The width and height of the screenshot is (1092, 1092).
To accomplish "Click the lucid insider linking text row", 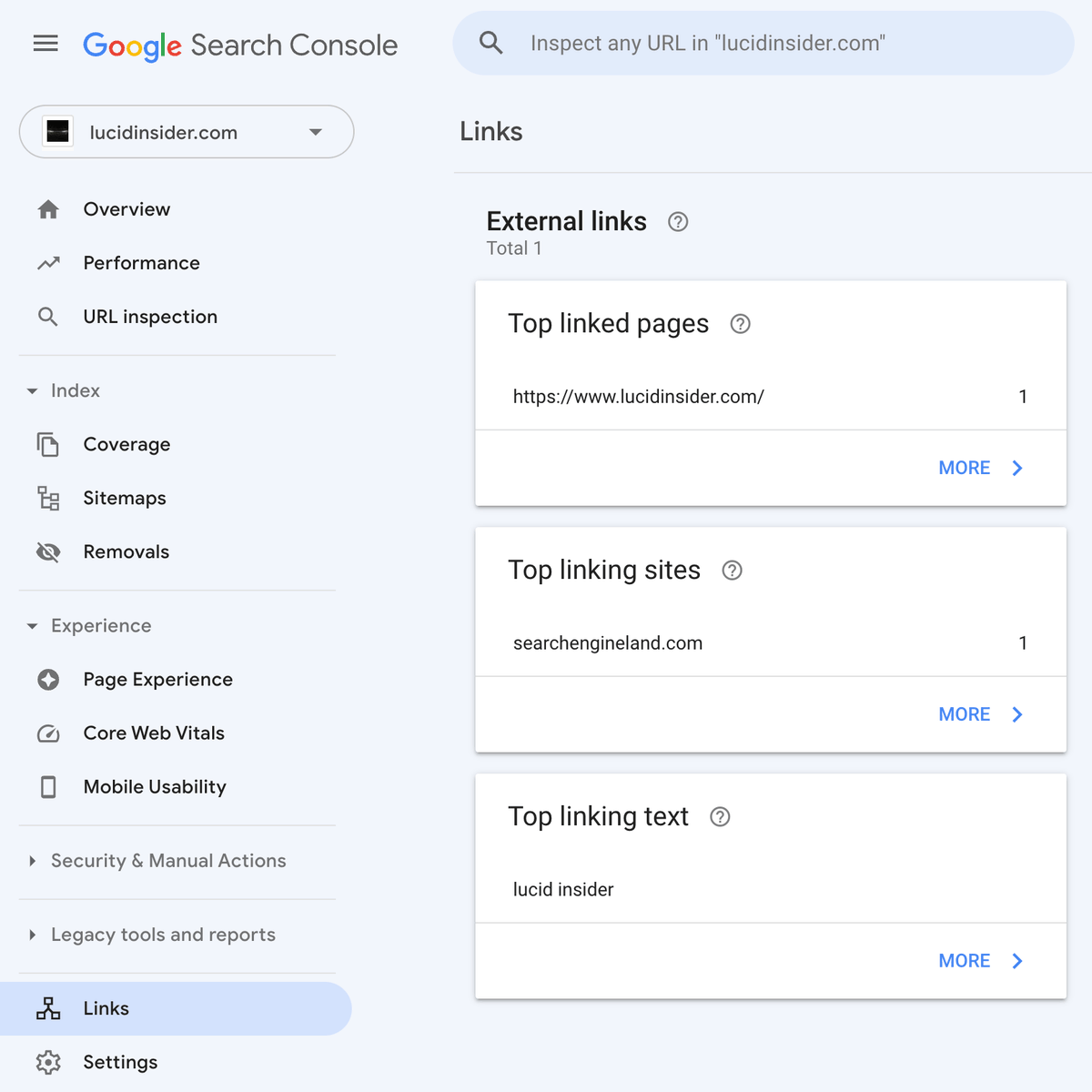I will pos(771,890).
